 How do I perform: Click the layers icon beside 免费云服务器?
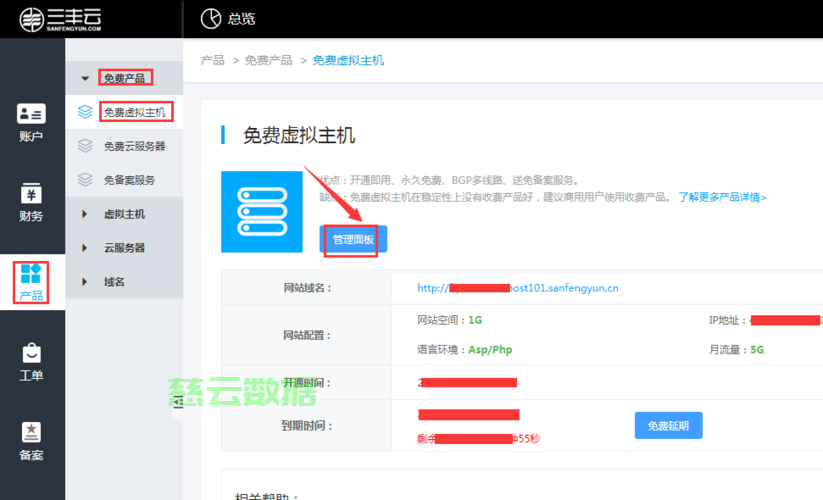(x=86, y=146)
